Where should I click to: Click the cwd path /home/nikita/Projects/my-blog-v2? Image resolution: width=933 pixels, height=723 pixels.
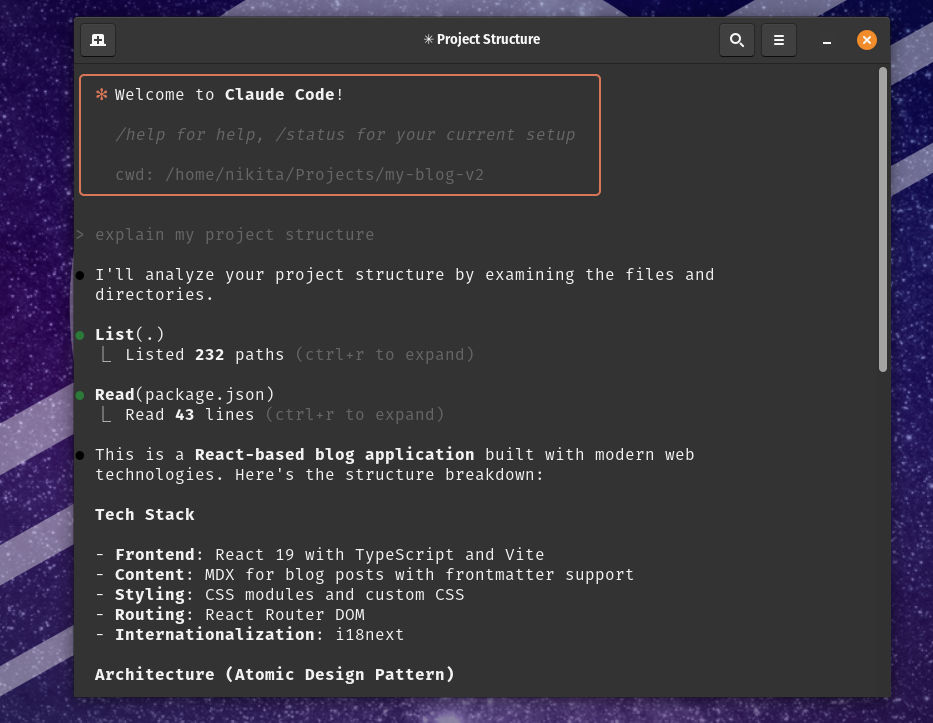tap(324, 175)
